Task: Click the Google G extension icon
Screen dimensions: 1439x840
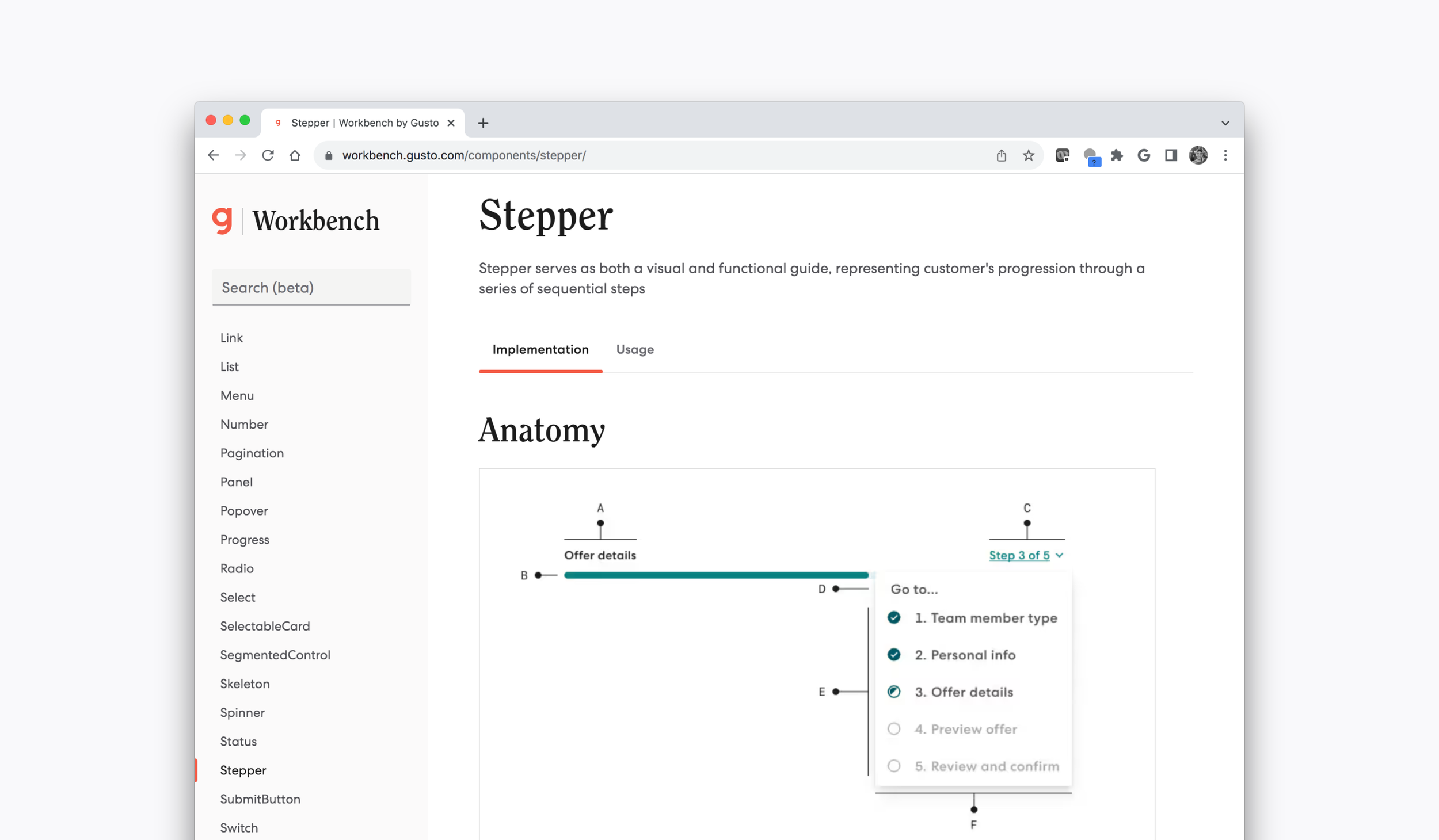Action: click(1144, 155)
